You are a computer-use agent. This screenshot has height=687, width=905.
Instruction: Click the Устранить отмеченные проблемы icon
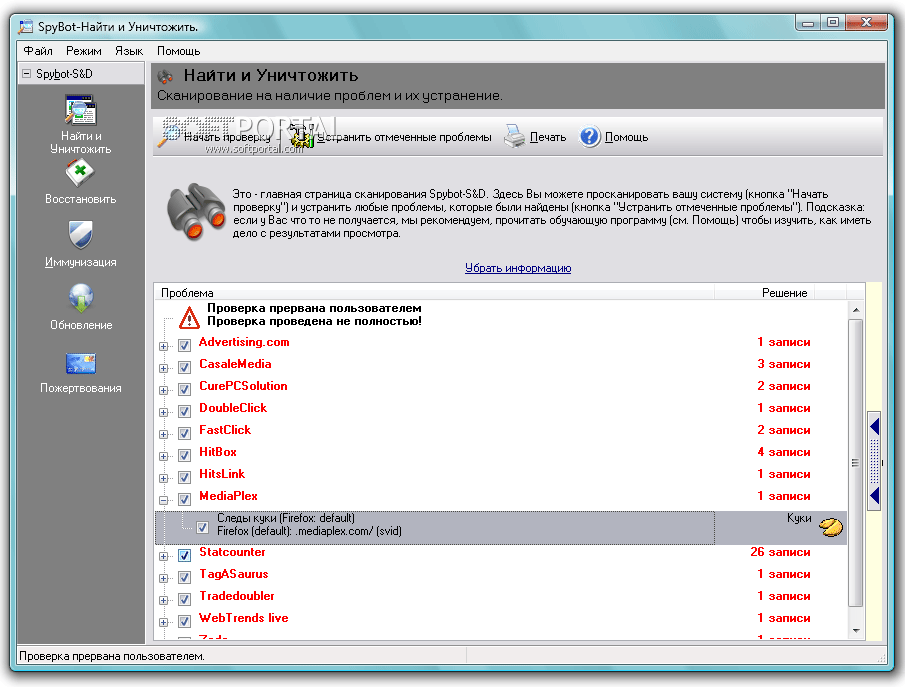pos(302,137)
